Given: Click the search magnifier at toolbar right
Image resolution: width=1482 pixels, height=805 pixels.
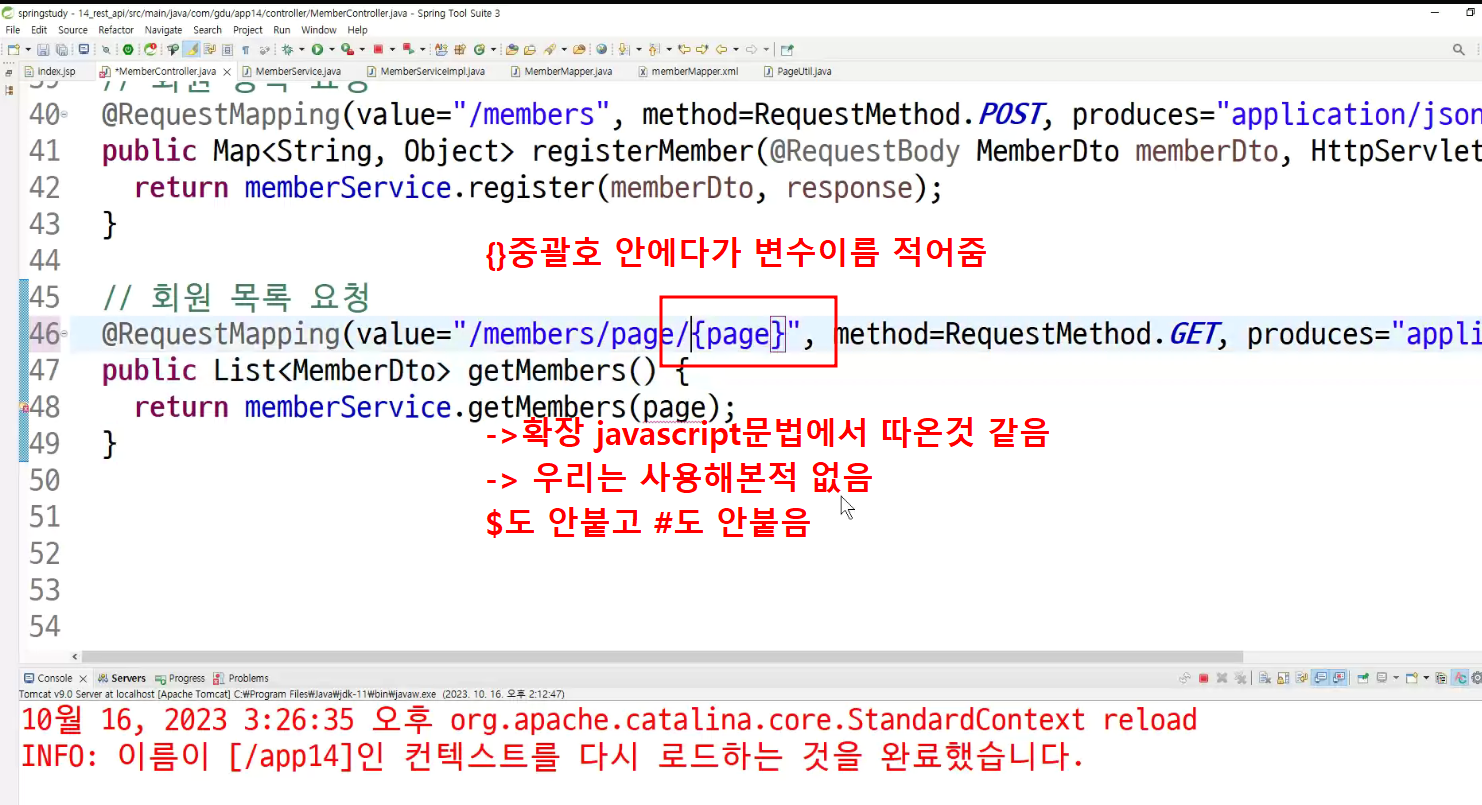Looking at the screenshot, I should 1458,49.
